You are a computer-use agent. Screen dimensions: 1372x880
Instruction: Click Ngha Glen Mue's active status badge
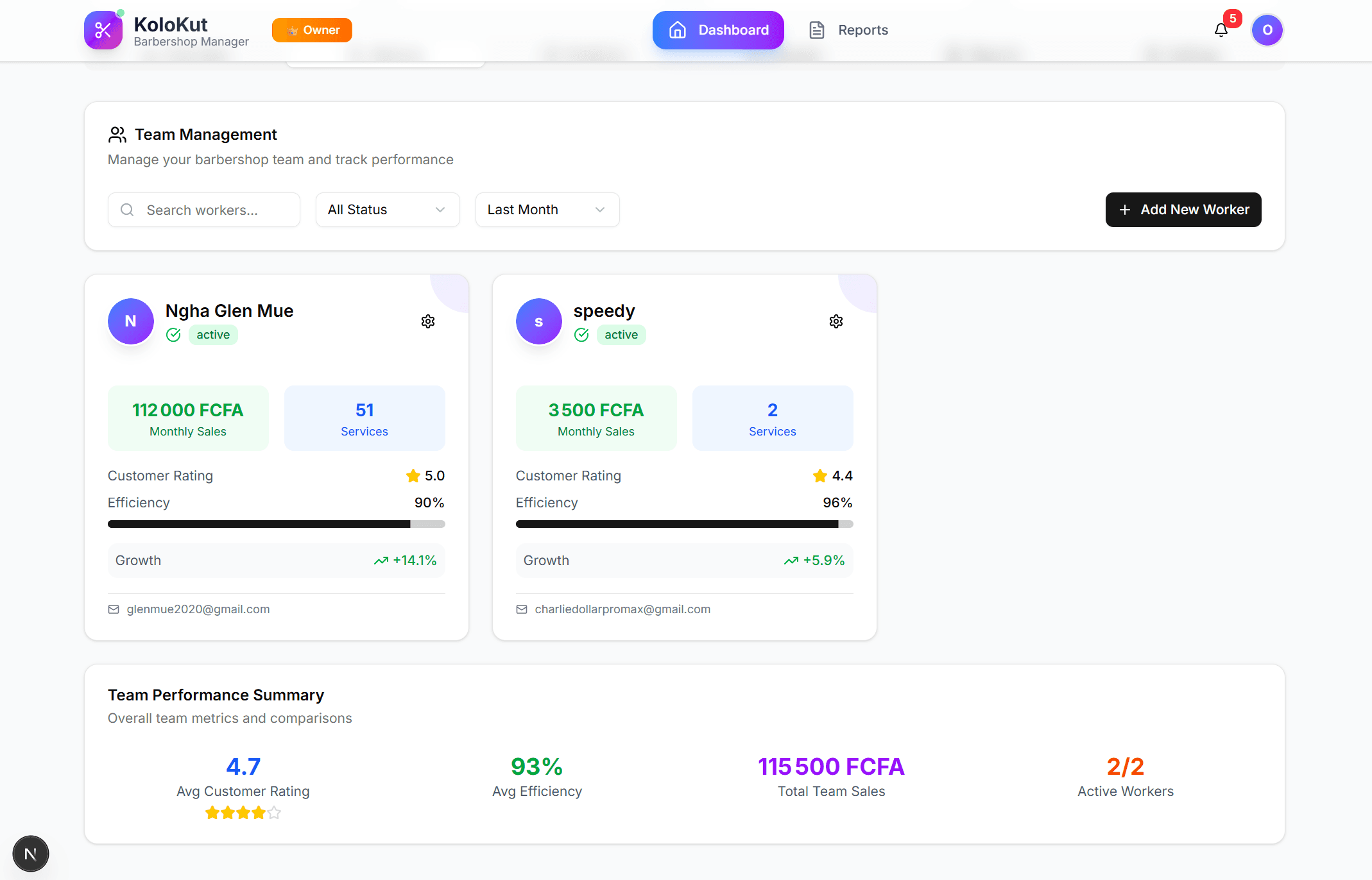(213, 335)
